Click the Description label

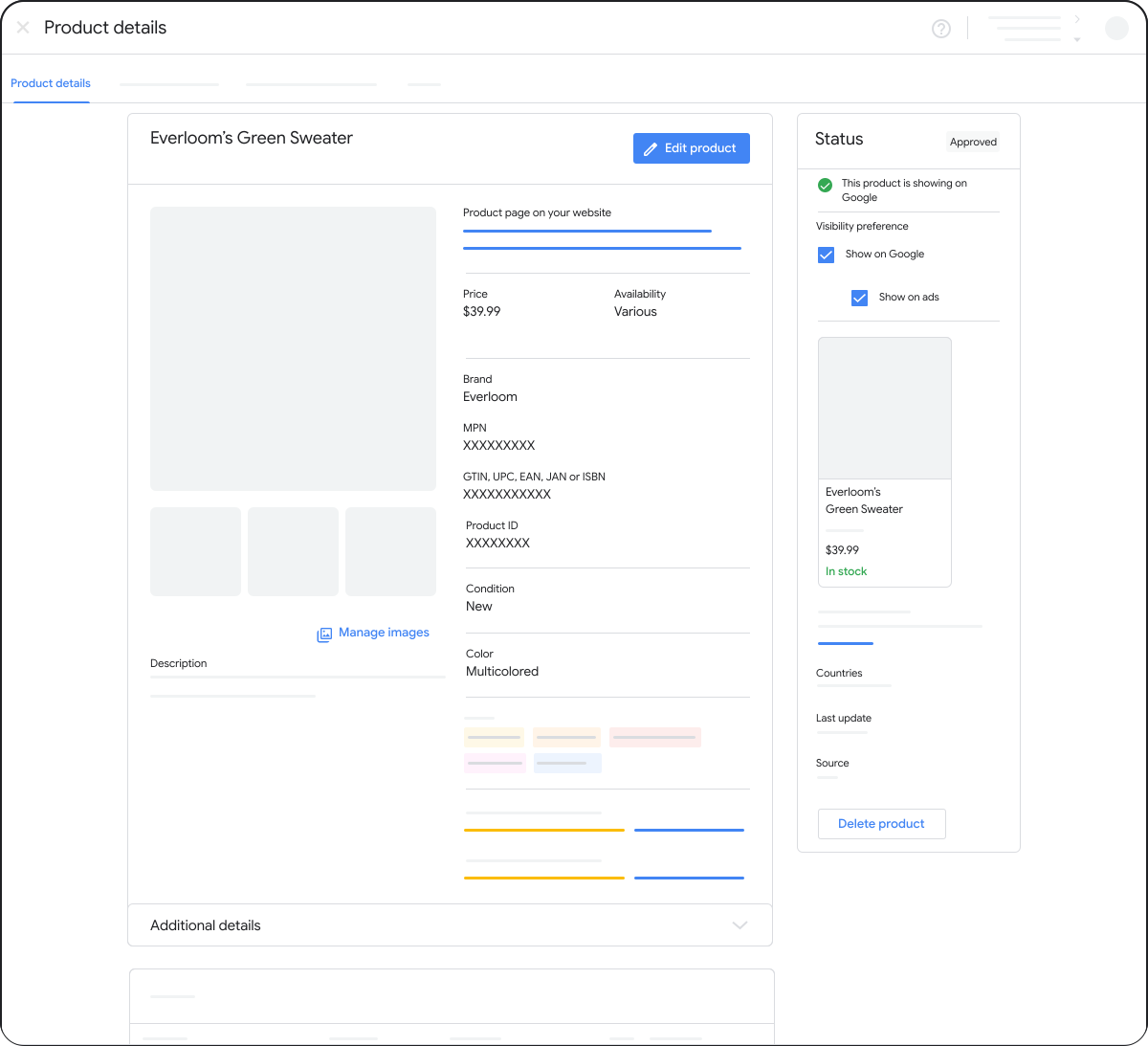coord(179,663)
